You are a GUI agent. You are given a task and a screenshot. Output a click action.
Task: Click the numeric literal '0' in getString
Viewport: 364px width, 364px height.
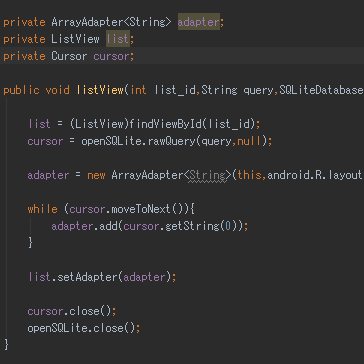pyautogui.click(x=228, y=226)
